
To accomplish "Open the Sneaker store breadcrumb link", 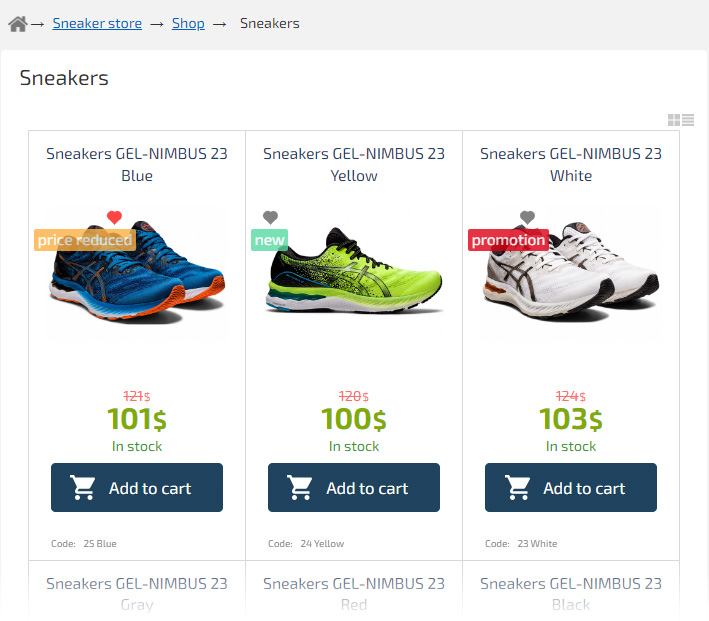I will point(97,23).
